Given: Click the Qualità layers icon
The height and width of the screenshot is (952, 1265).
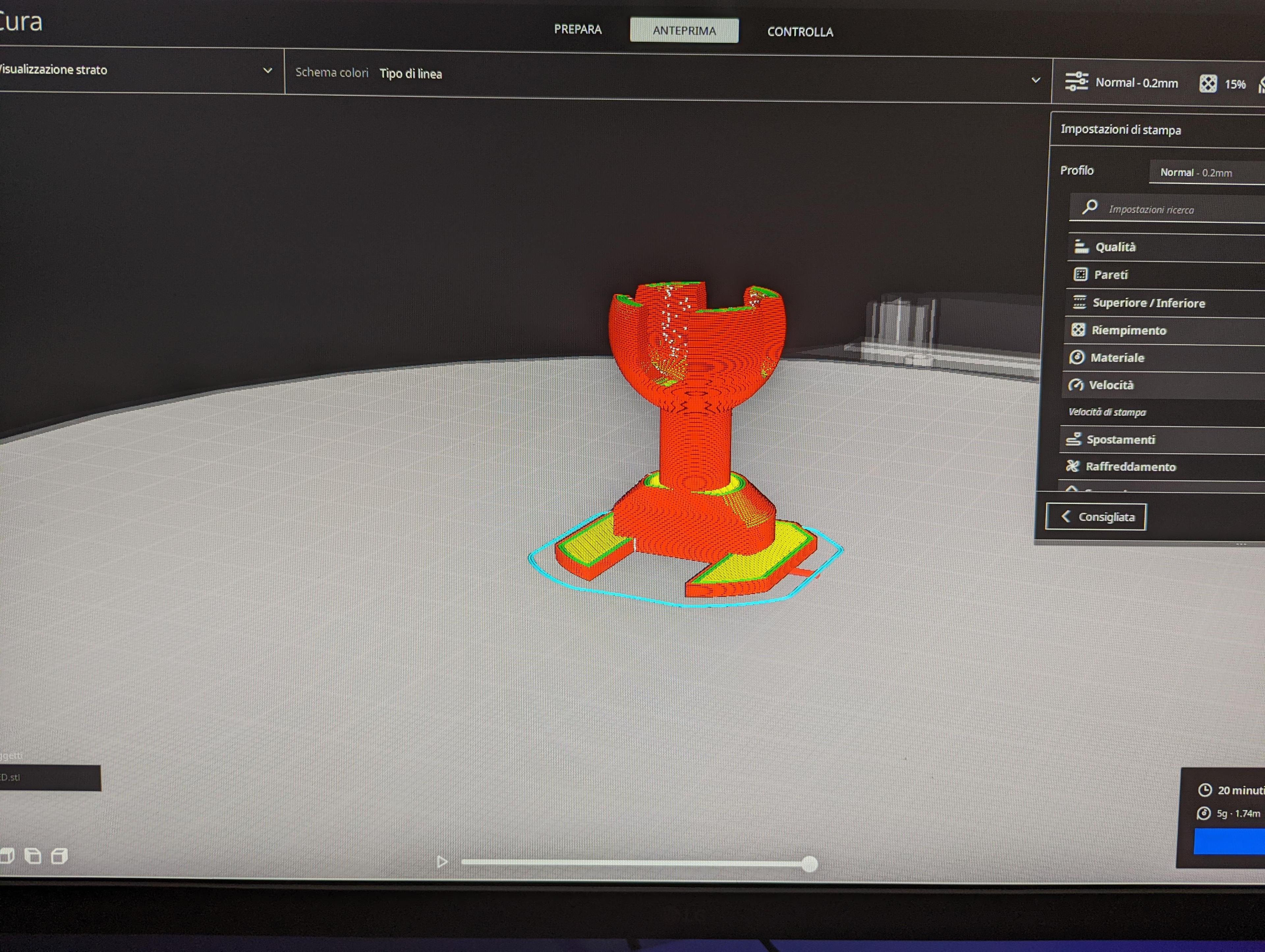Looking at the screenshot, I should [1081, 246].
